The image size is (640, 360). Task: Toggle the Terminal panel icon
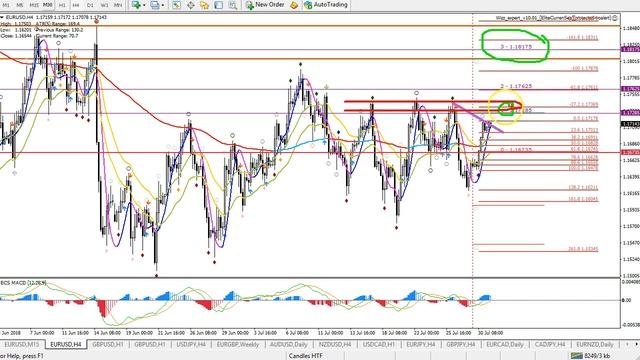218,5
